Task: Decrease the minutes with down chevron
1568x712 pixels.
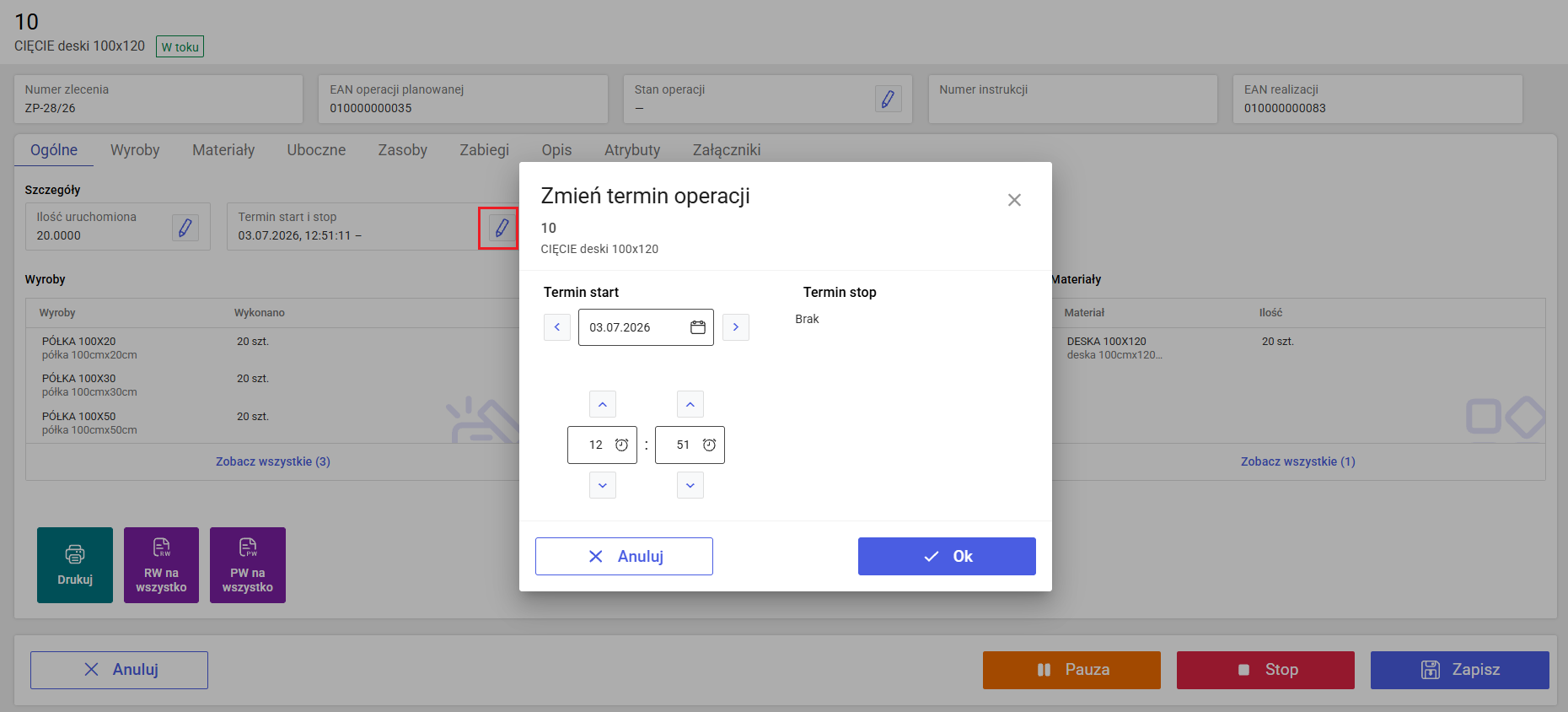Action: click(690, 485)
